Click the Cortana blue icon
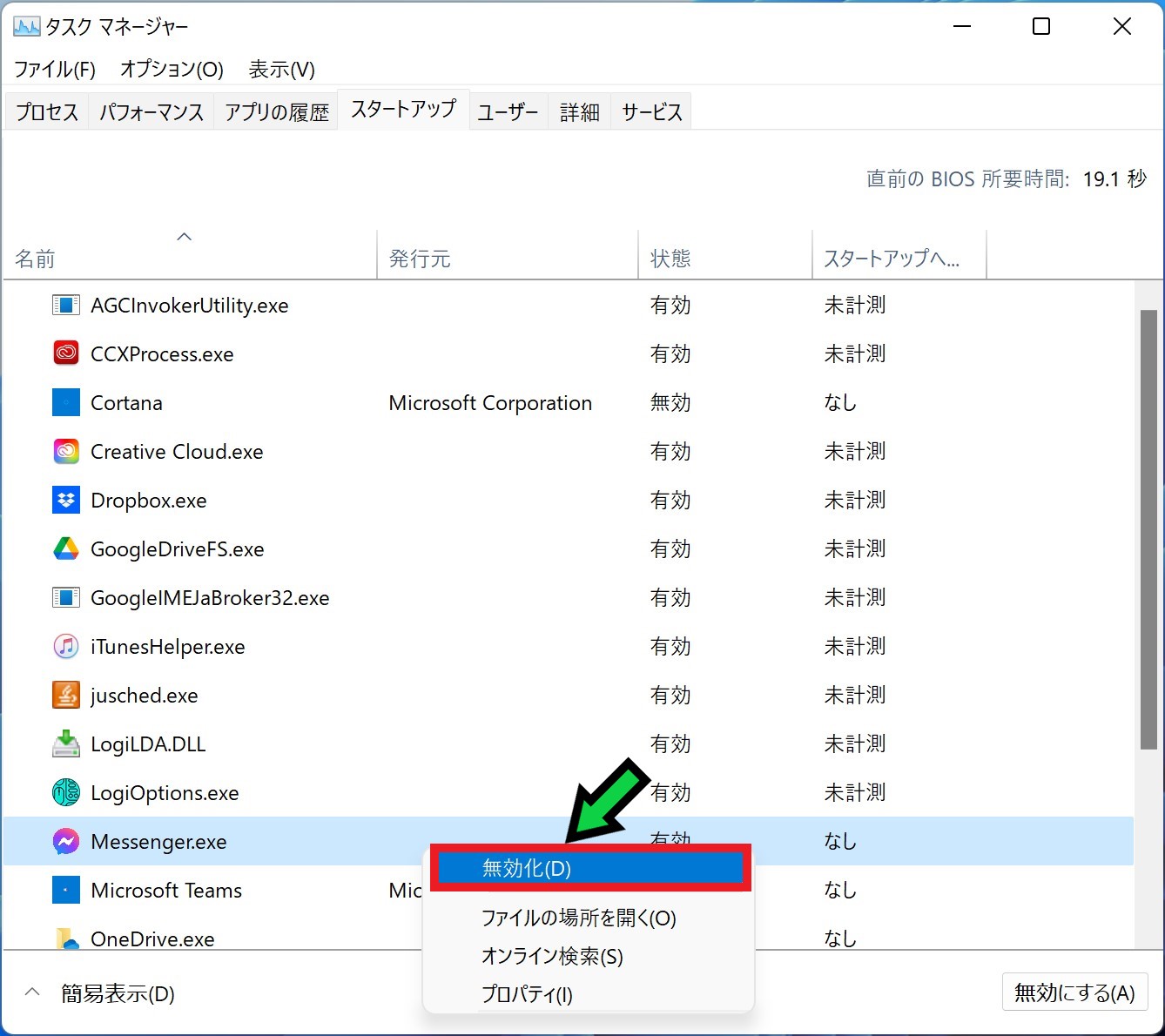Screen dimensions: 1165x1036 (x=66, y=403)
